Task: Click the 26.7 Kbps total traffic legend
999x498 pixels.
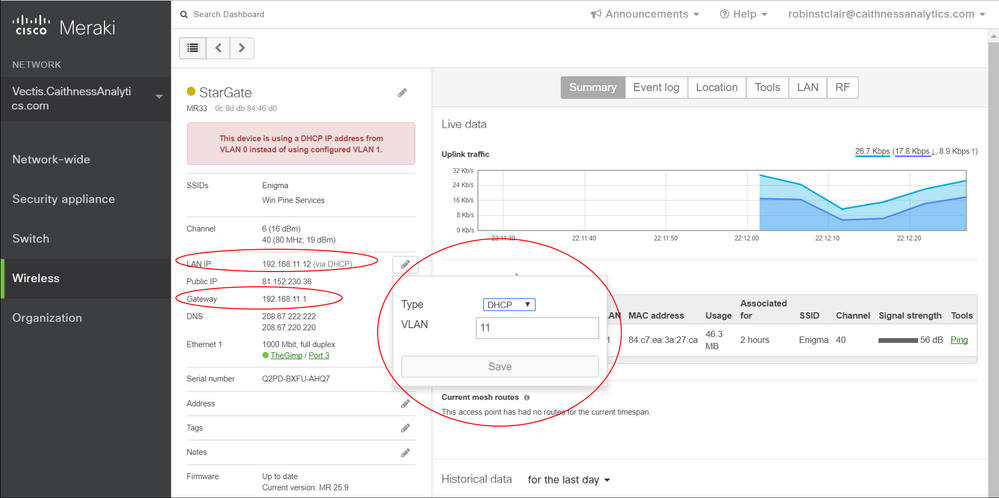Action: pos(872,152)
